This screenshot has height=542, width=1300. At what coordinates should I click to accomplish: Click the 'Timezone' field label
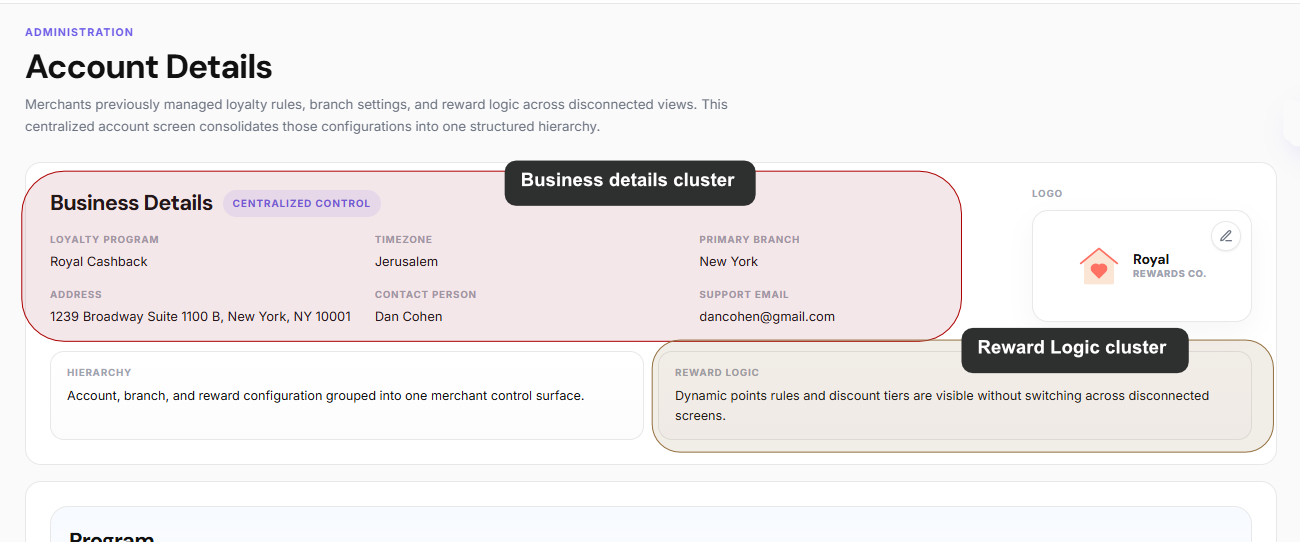403,239
